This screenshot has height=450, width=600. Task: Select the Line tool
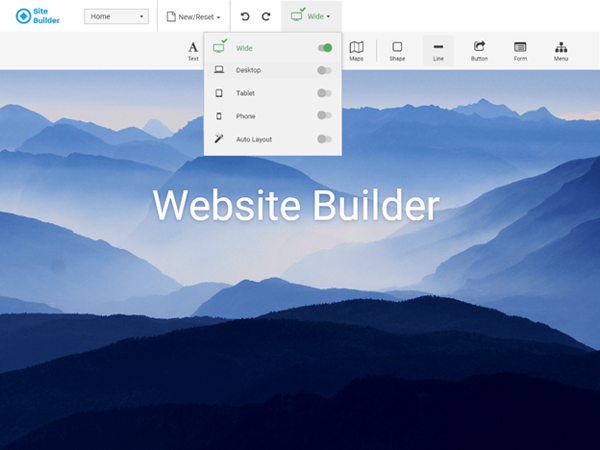[438, 51]
